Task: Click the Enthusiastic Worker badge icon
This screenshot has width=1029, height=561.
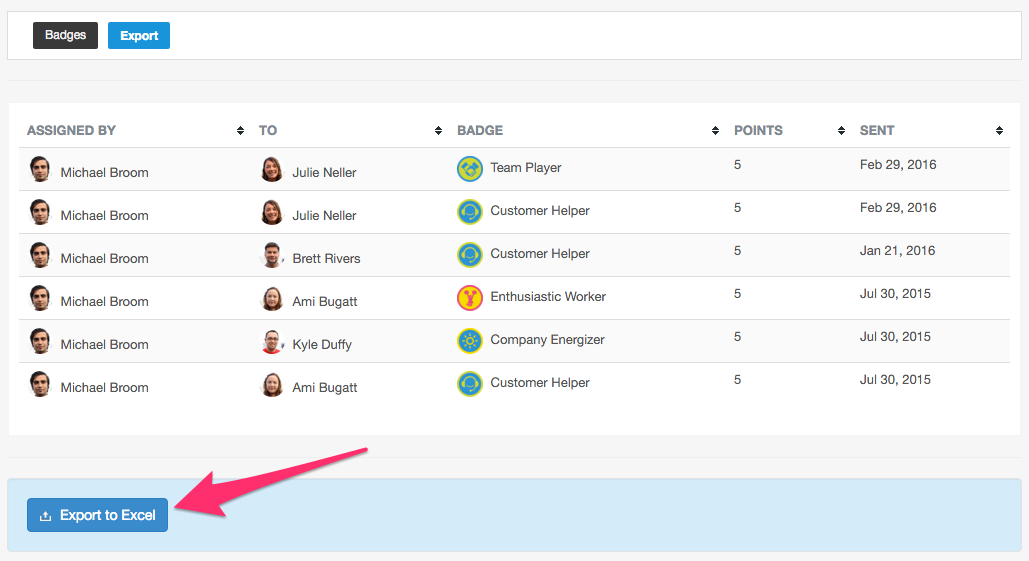Action: click(469, 298)
